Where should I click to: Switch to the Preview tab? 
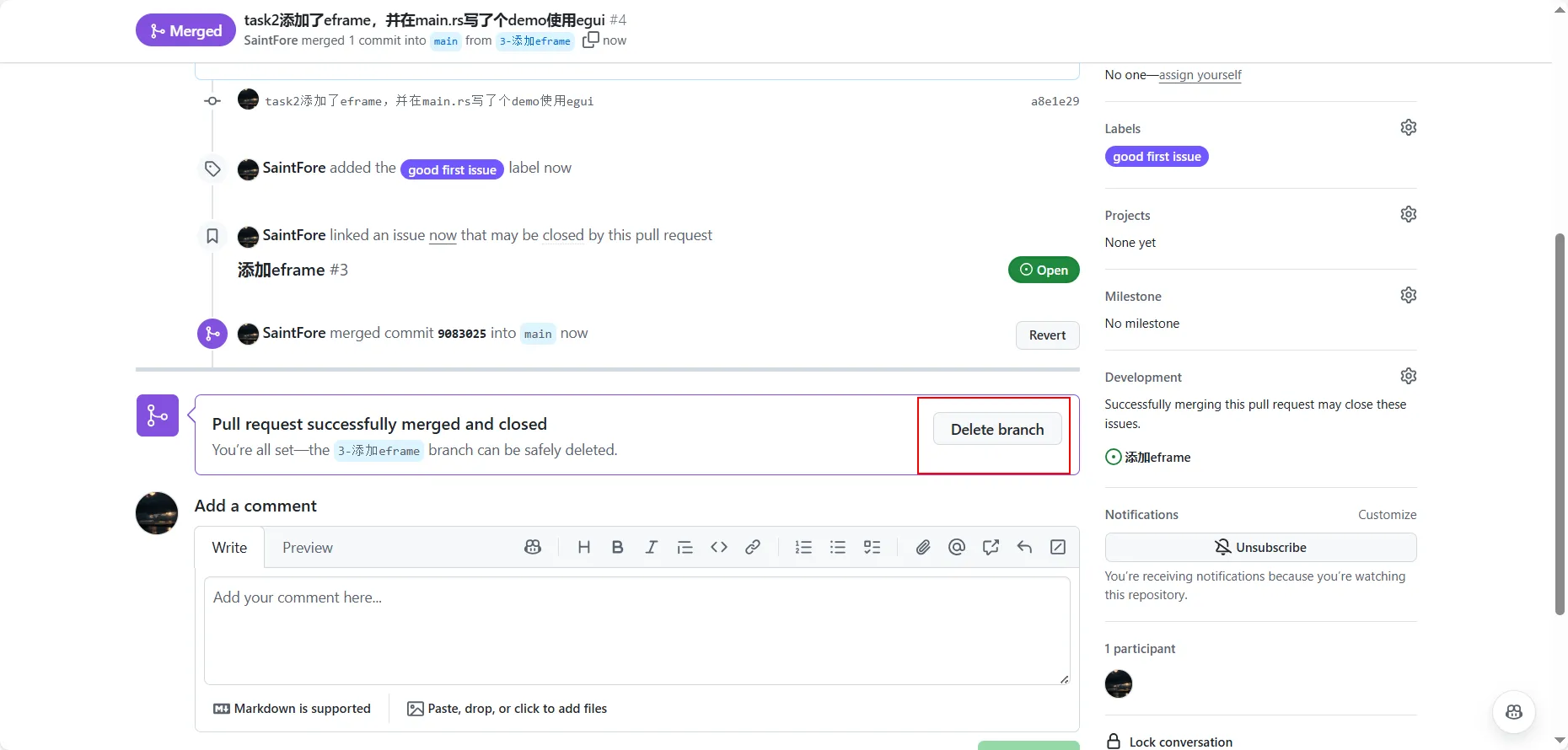point(307,548)
